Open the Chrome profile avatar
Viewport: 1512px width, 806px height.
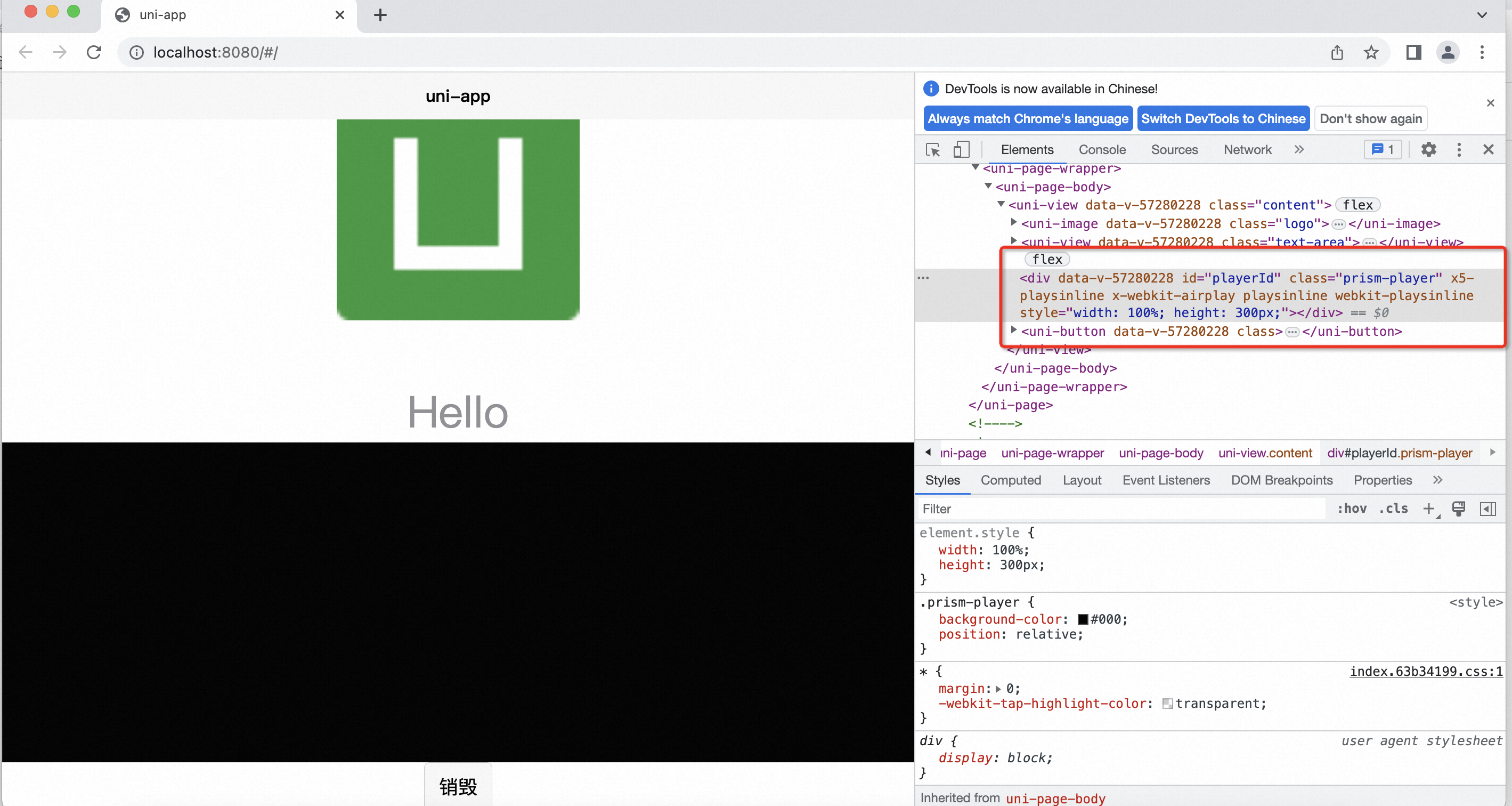(x=1448, y=52)
